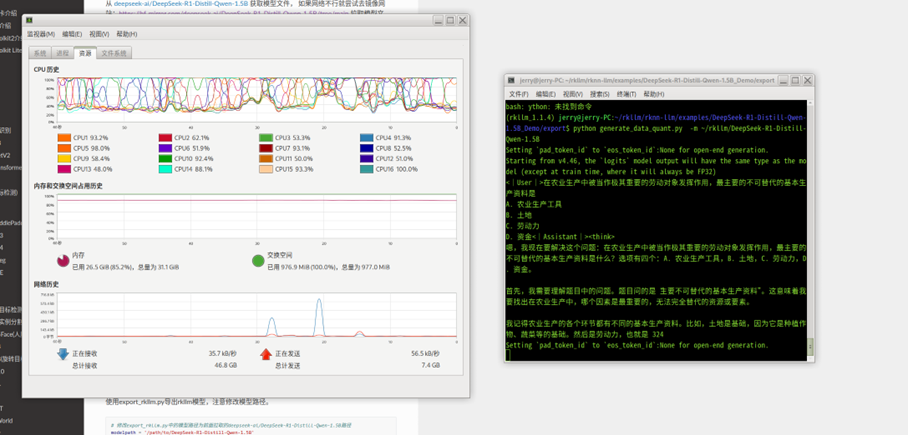908x435 pixels.
Task: Click the sending rate '56.5 kB/秒'
Action: 425,353
